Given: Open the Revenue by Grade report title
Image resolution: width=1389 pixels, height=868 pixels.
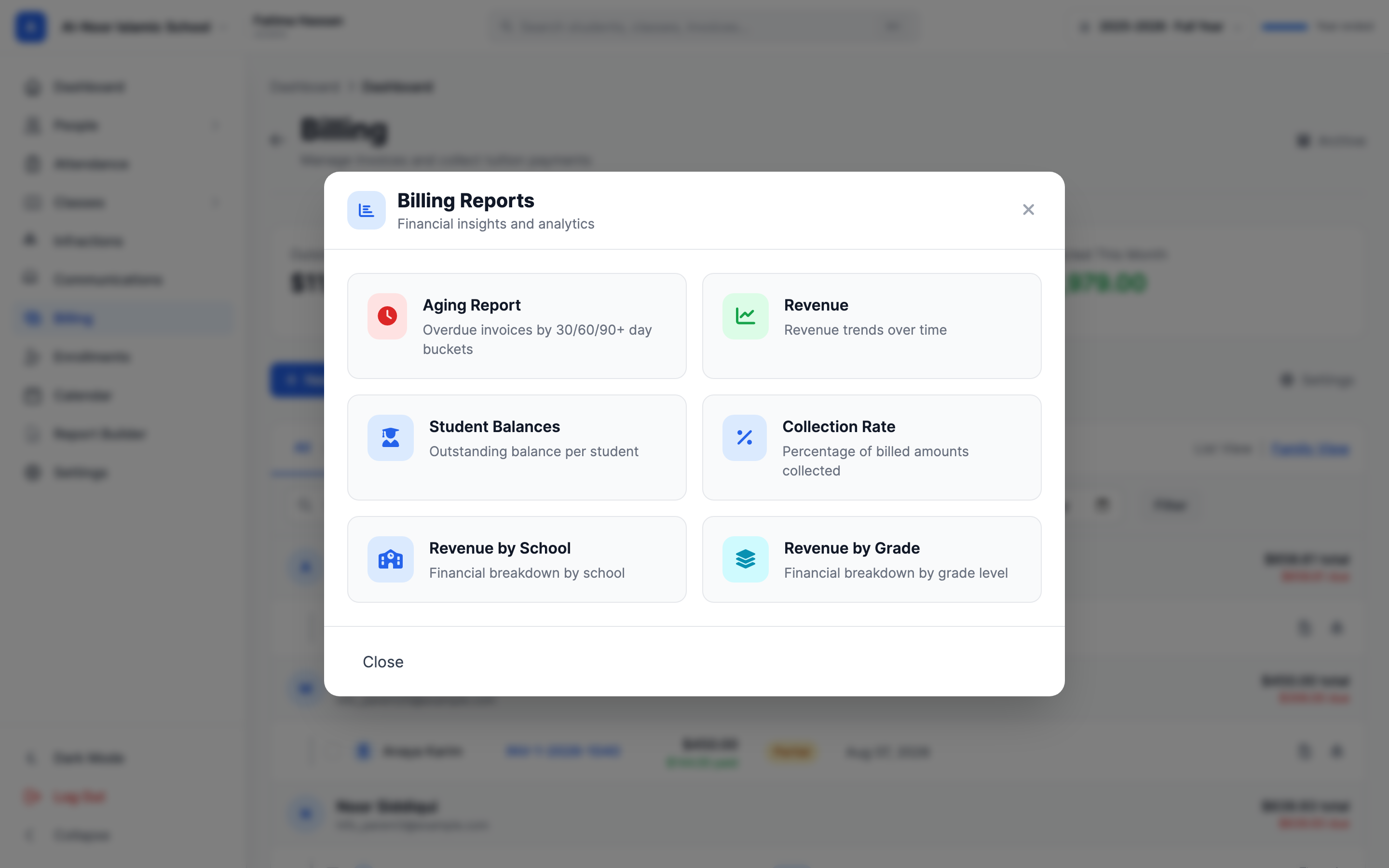Looking at the screenshot, I should [852, 548].
